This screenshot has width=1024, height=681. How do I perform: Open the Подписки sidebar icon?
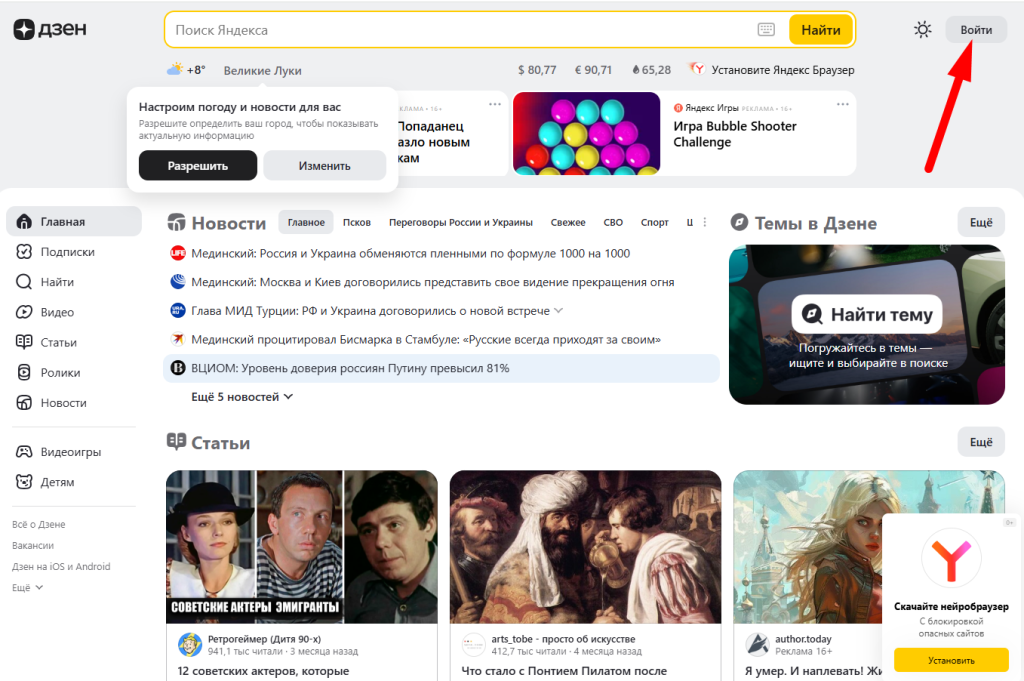tap(24, 251)
